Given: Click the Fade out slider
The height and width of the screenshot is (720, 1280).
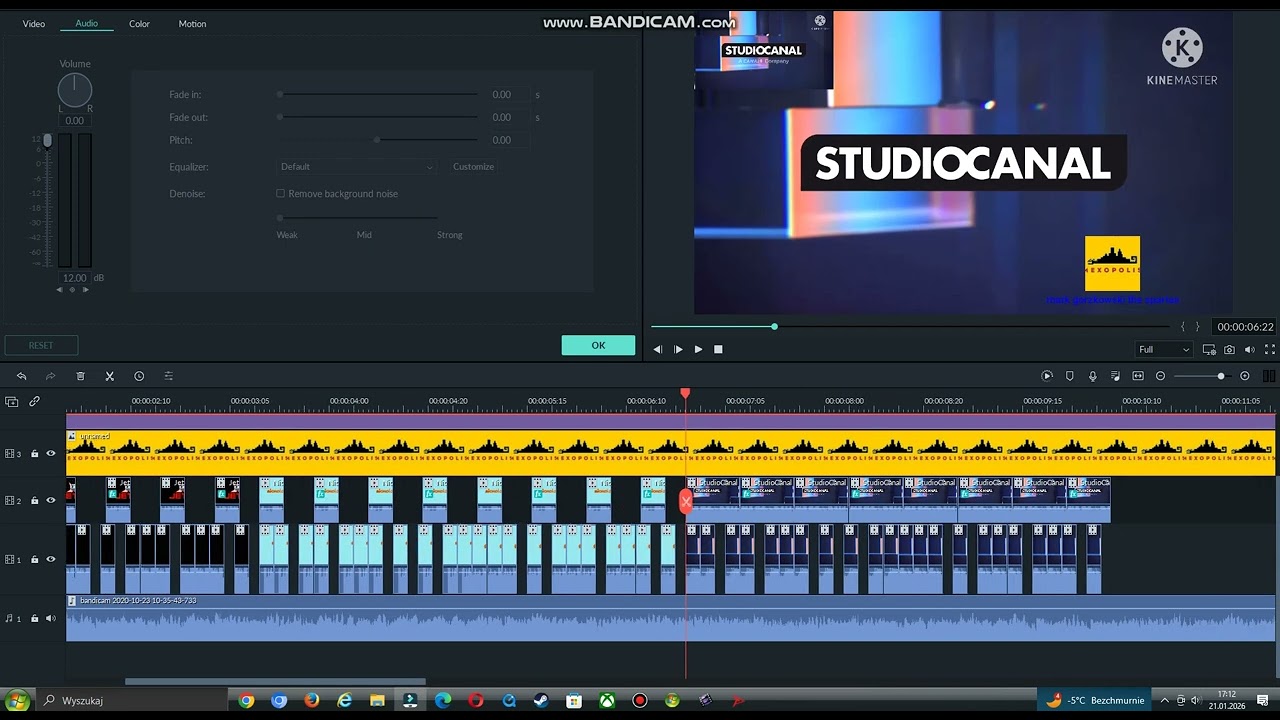Looking at the screenshot, I should point(378,117).
